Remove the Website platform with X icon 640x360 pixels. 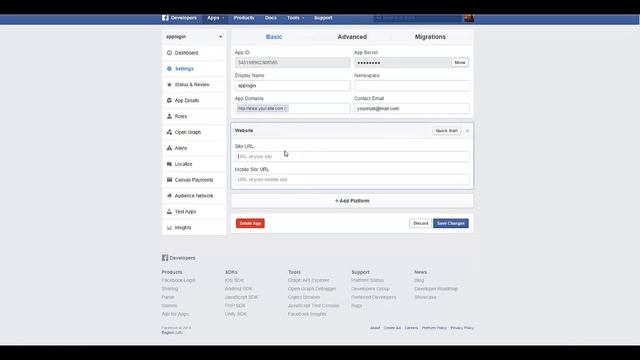(467, 131)
